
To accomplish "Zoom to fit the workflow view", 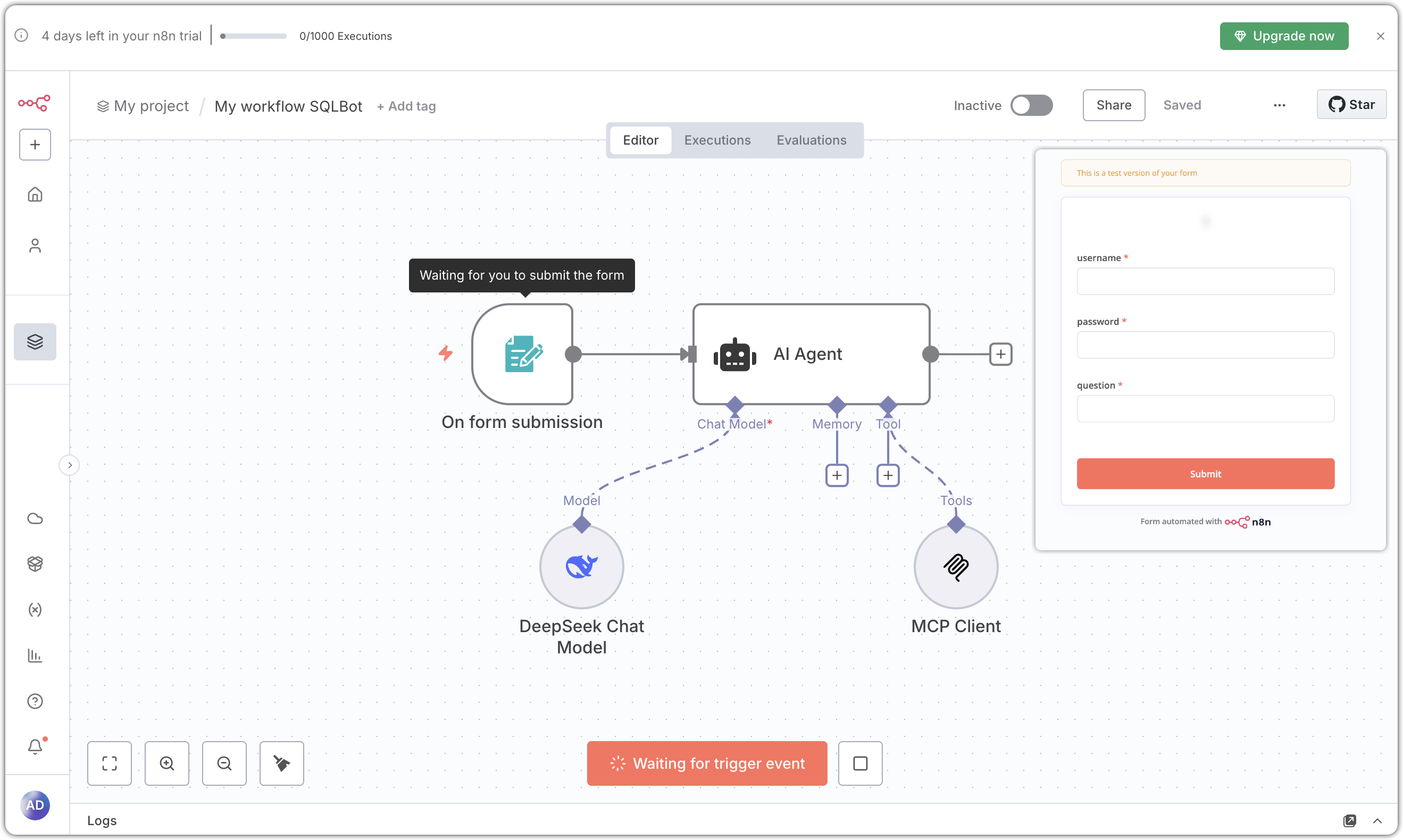I will click(x=110, y=763).
